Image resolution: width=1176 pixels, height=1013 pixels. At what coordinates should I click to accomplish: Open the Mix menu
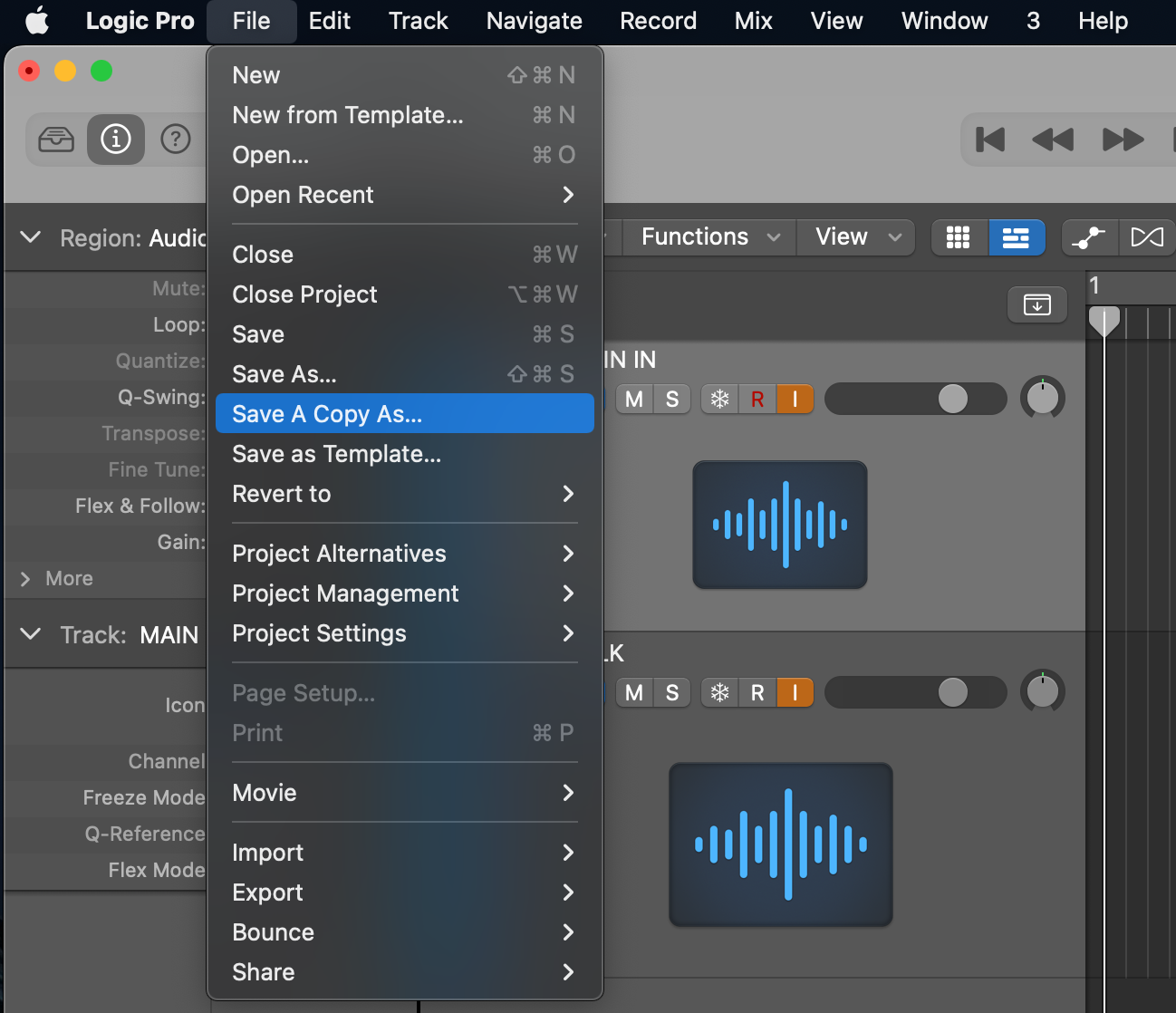(x=753, y=21)
